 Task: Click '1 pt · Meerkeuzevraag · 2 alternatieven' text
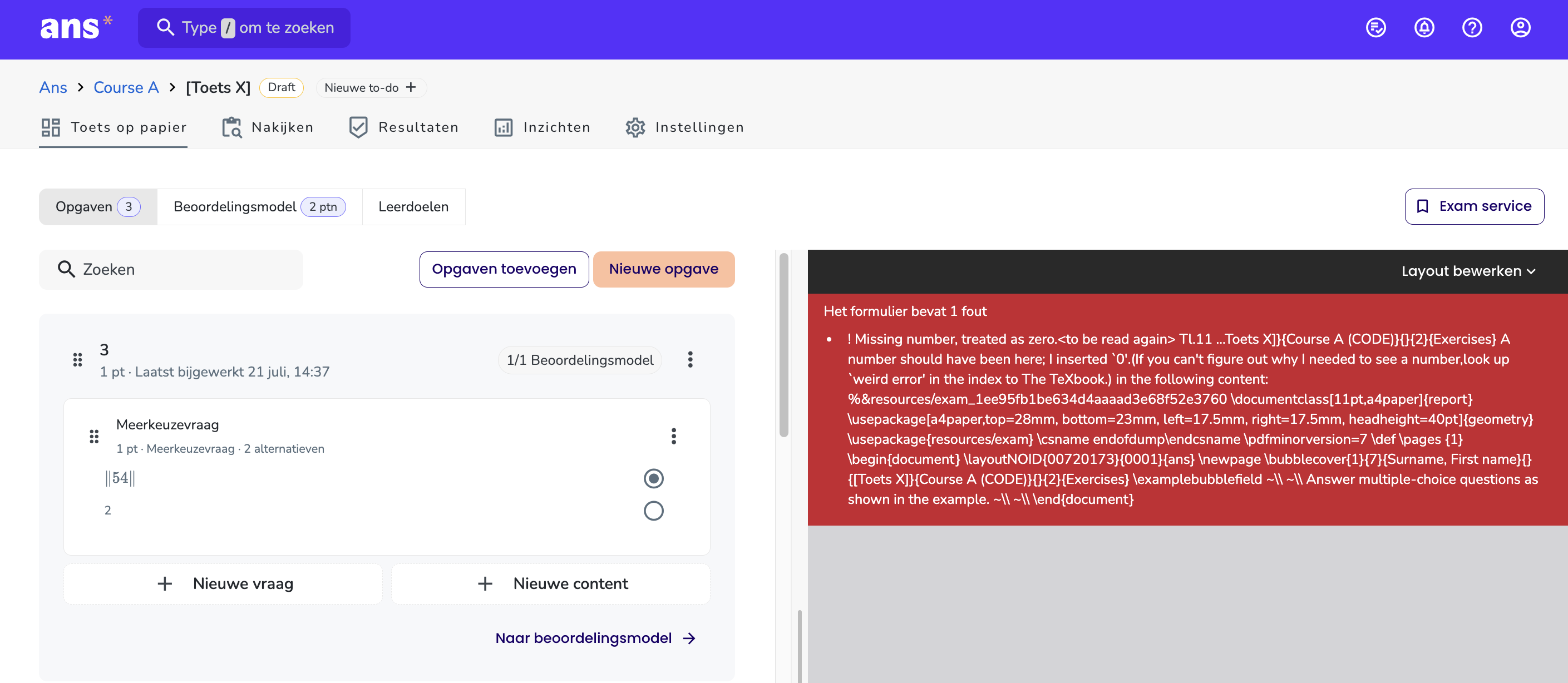[220, 449]
